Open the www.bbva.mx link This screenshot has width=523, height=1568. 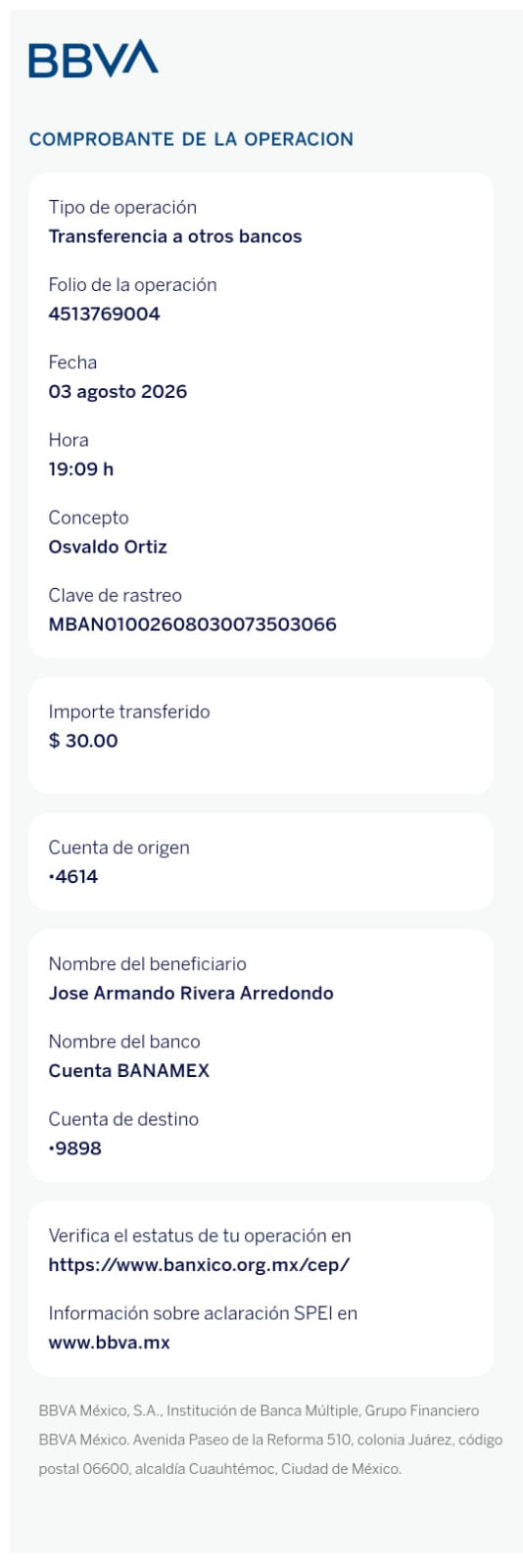(109, 1343)
